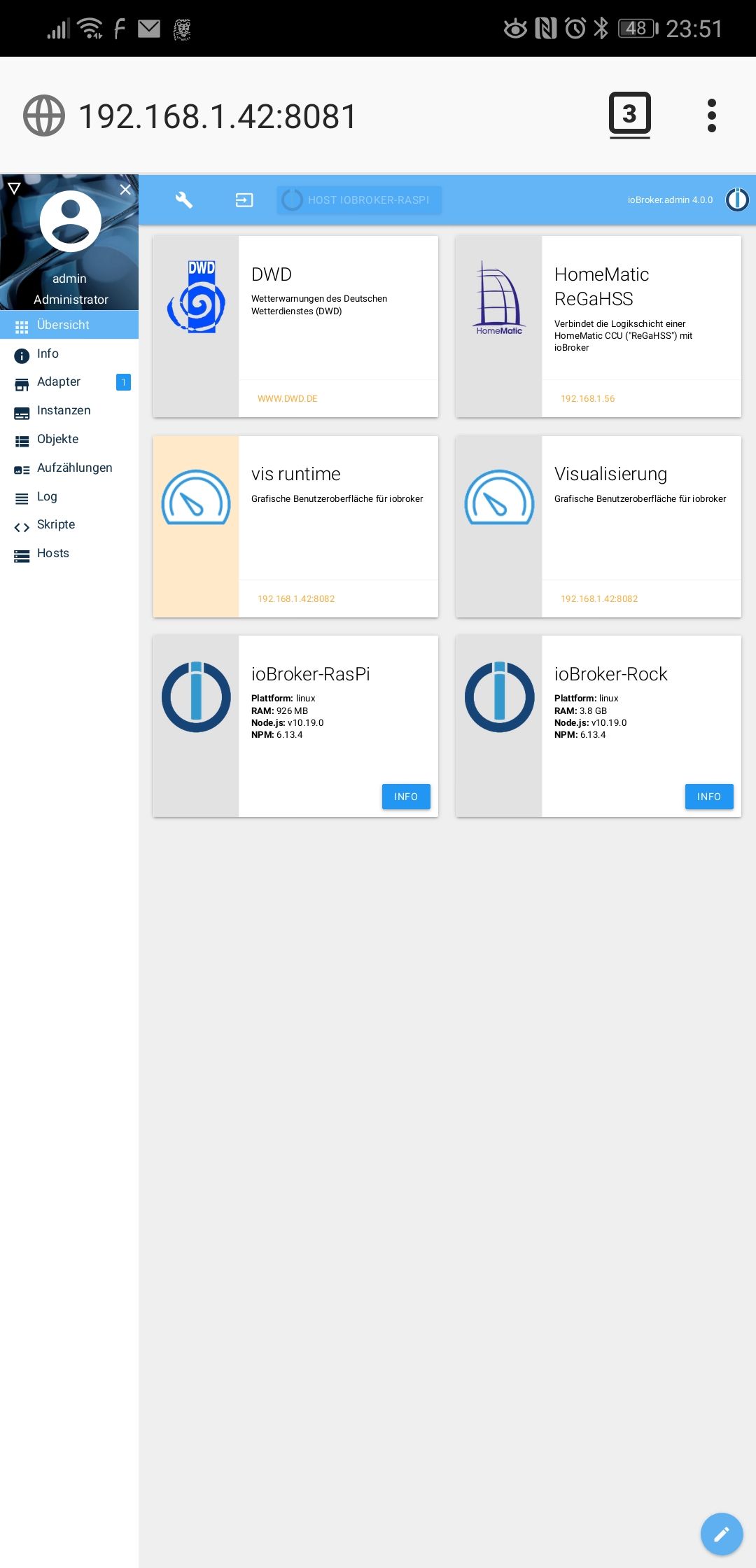Open Skripte from the sidebar

(x=69, y=525)
